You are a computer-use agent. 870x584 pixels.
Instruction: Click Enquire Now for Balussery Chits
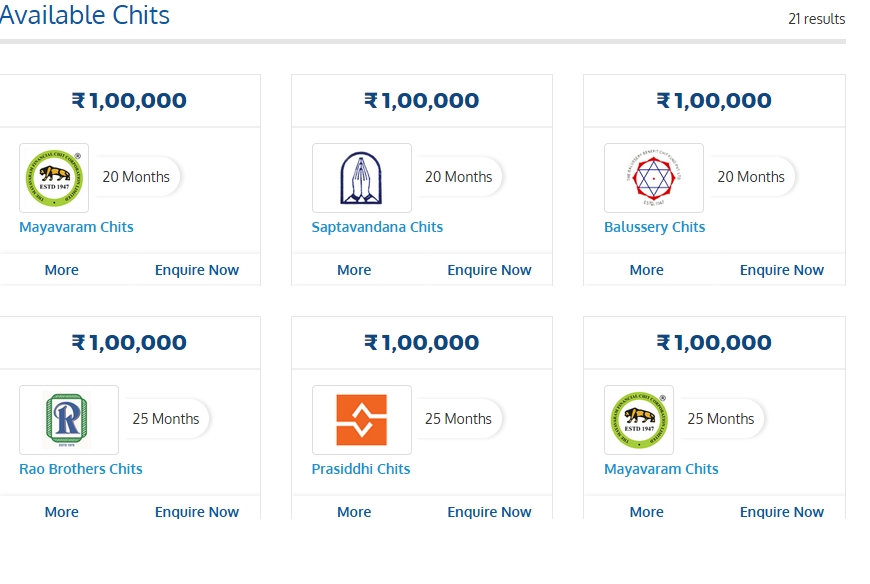coord(782,269)
